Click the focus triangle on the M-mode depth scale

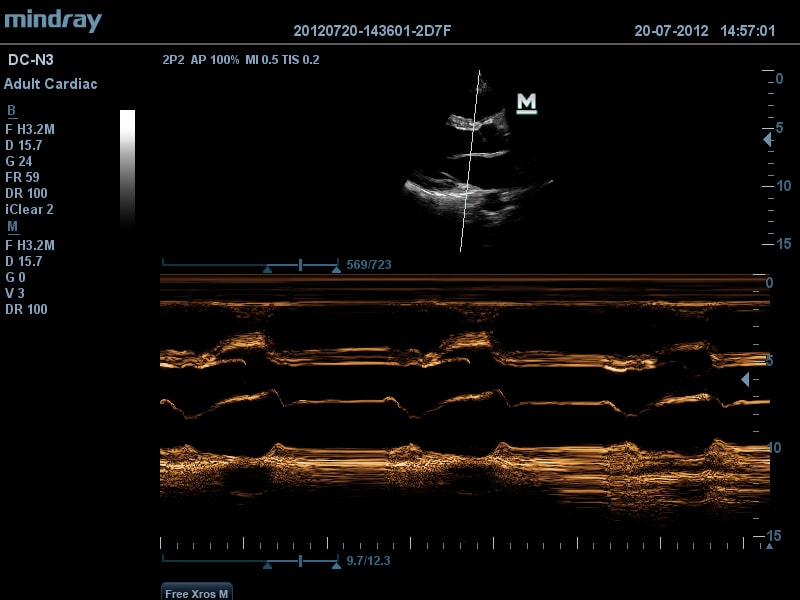pos(744,380)
